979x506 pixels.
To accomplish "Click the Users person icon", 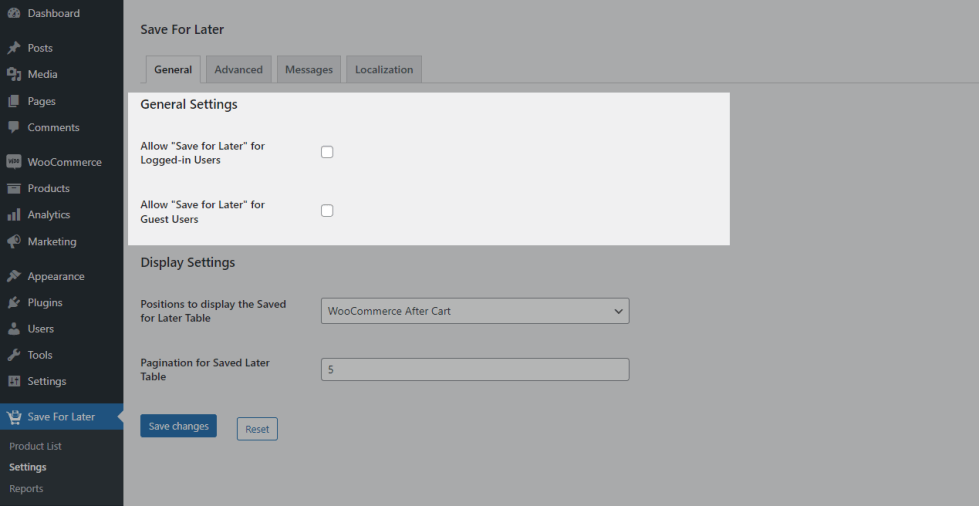I will [14, 329].
